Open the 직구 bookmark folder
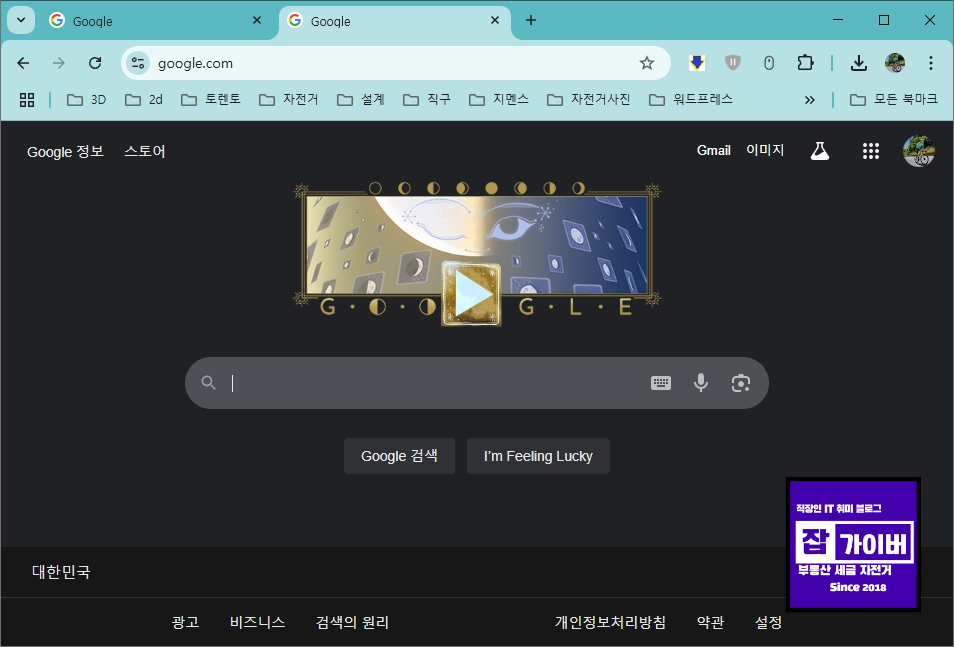954x647 pixels. click(427, 99)
